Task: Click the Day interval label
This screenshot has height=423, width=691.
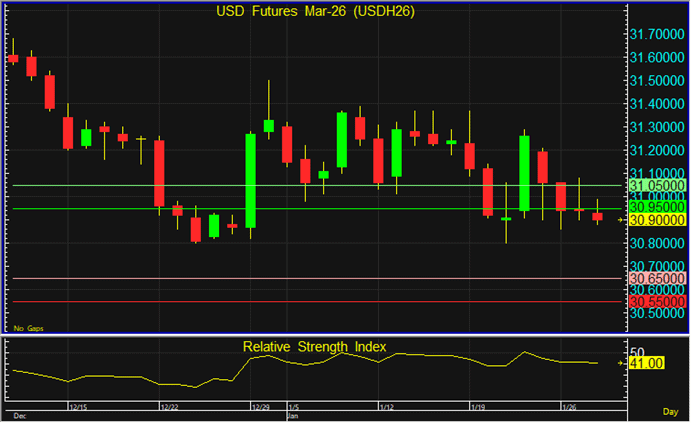Action: (x=669, y=411)
